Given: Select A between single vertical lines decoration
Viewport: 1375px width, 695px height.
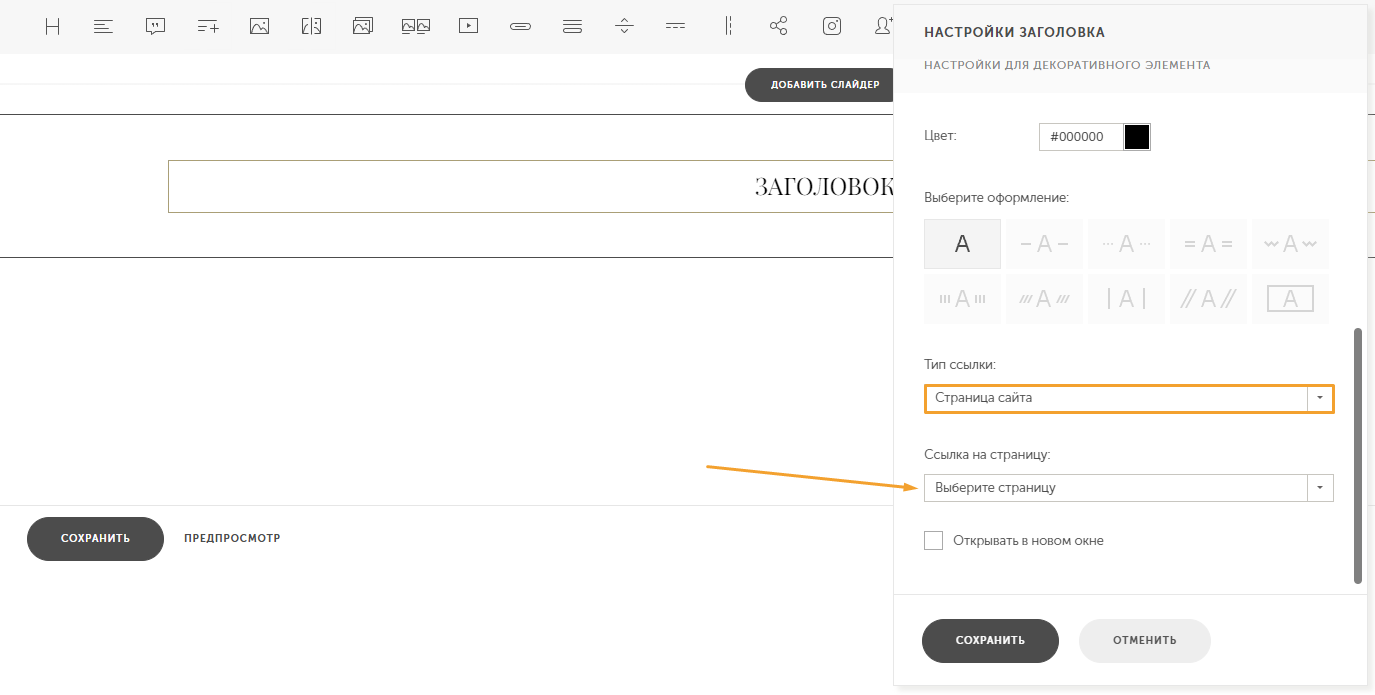Looking at the screenshot, I should 1126,299.
